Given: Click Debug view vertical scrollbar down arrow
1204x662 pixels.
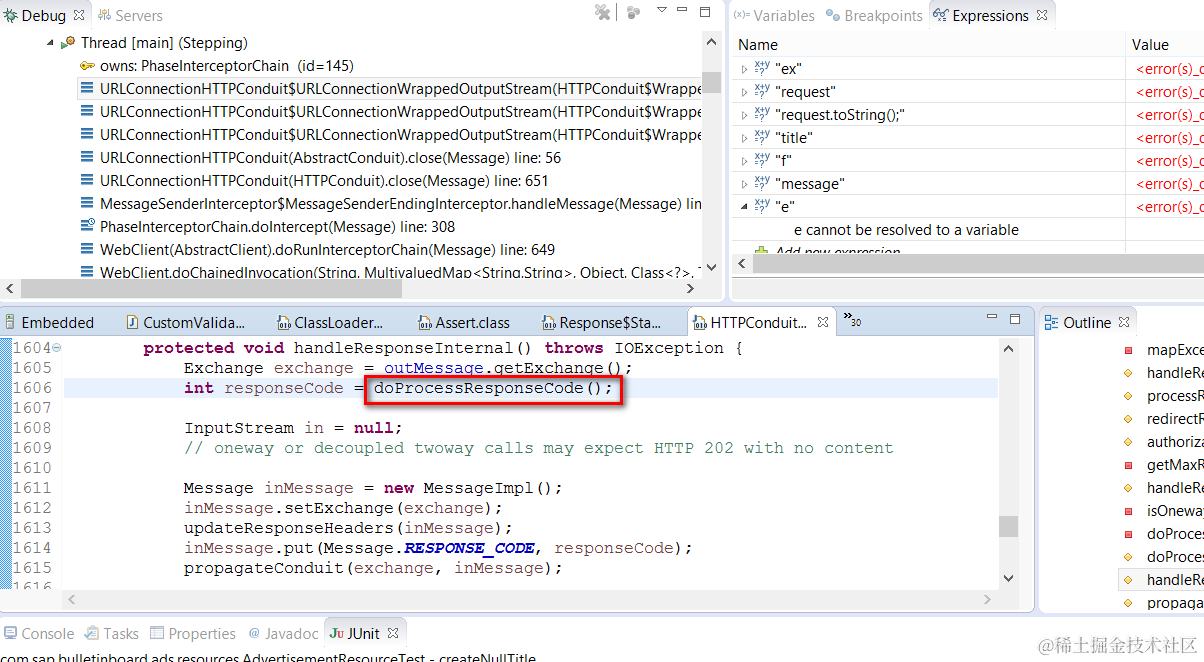Looking at the screenshot, I should tap(711, 267).
